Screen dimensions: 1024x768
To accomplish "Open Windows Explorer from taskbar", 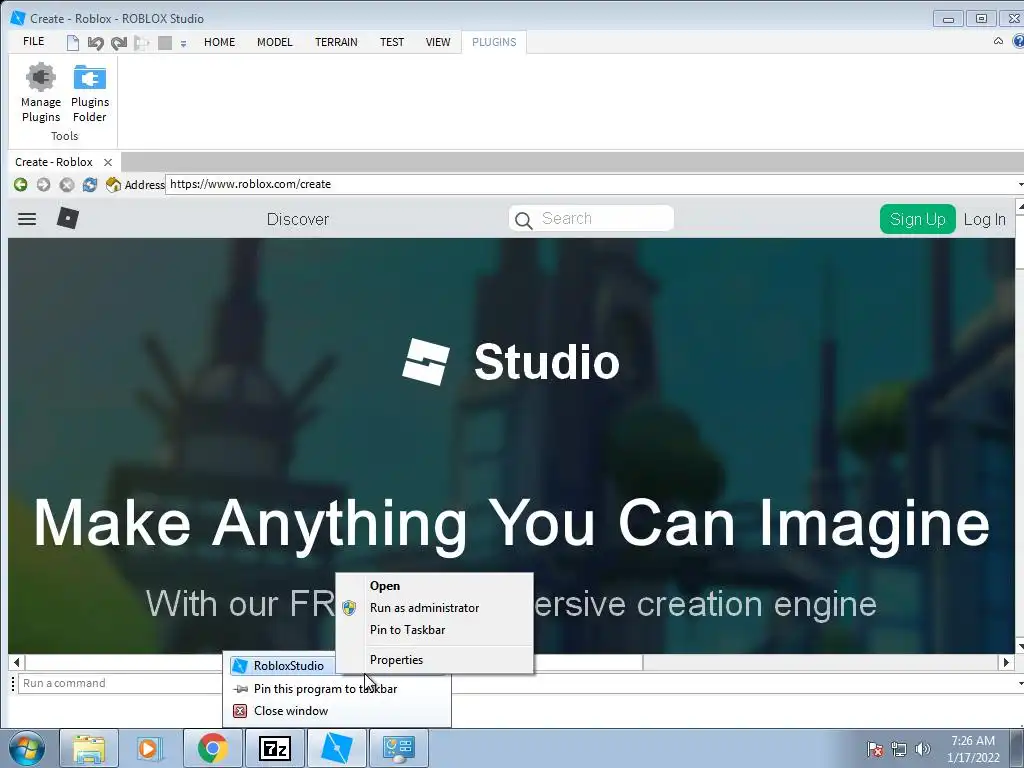I will [89, 748].
